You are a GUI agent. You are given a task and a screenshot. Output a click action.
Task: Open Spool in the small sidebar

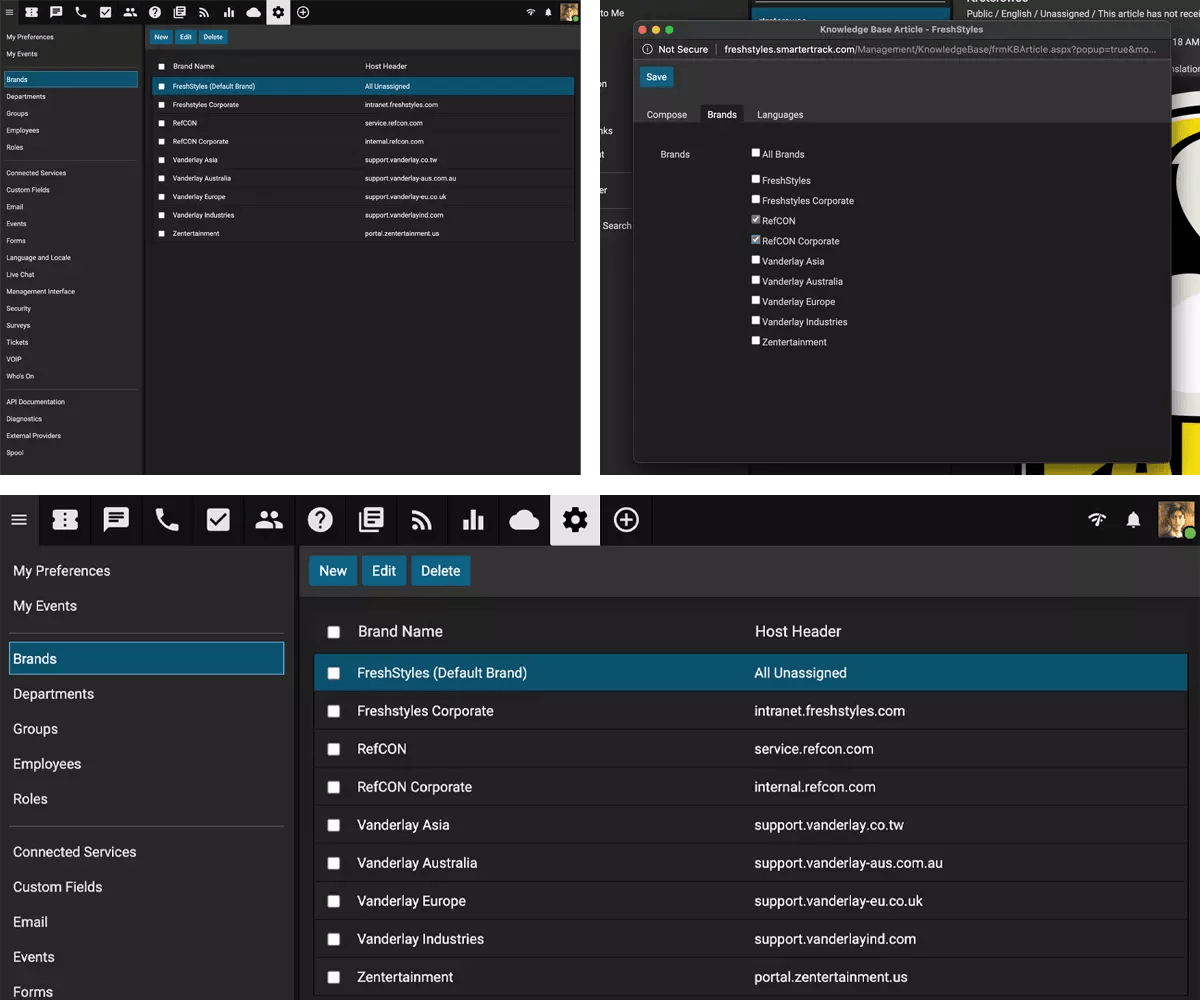(x=15, y=453)
